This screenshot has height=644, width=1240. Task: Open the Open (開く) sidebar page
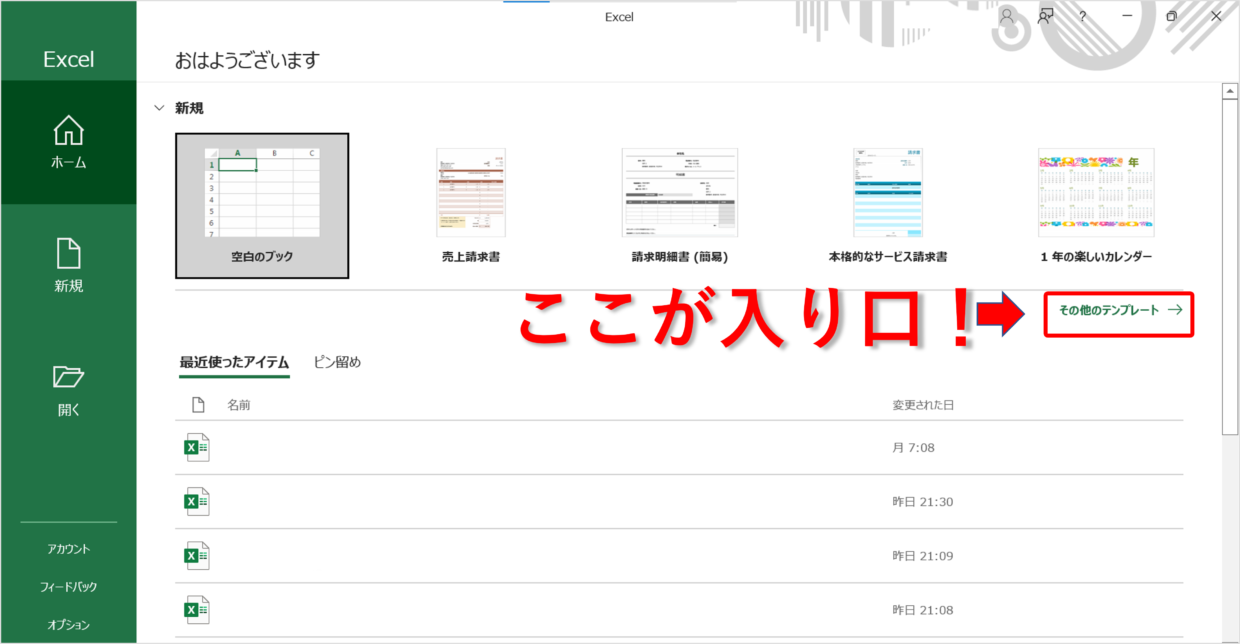(69, 390)
